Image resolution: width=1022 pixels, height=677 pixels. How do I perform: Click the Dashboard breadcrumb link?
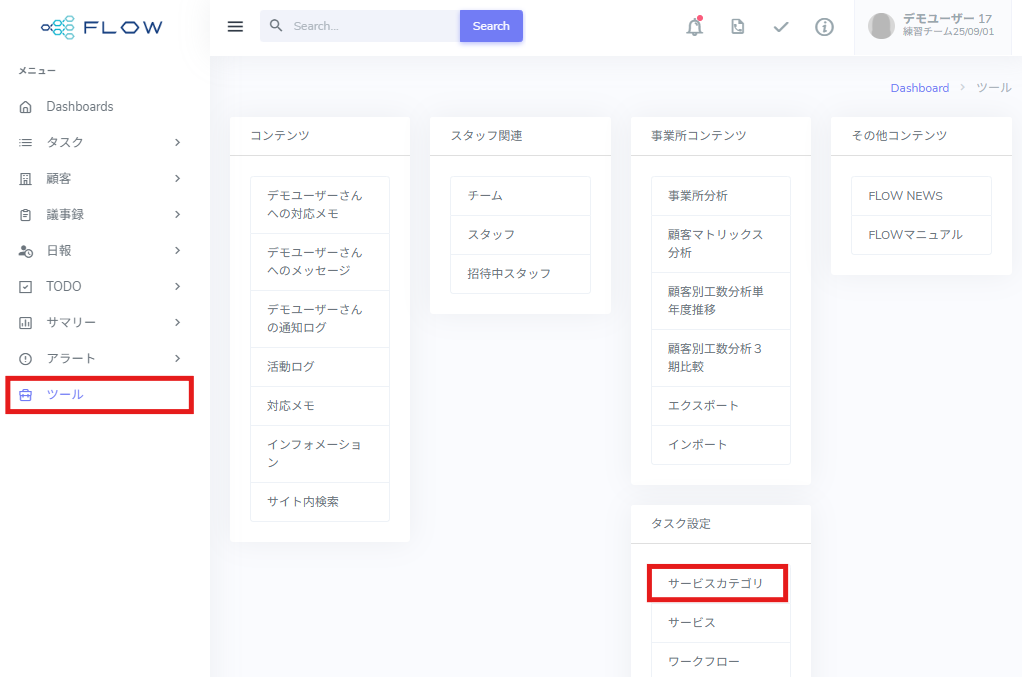(919, 88)
